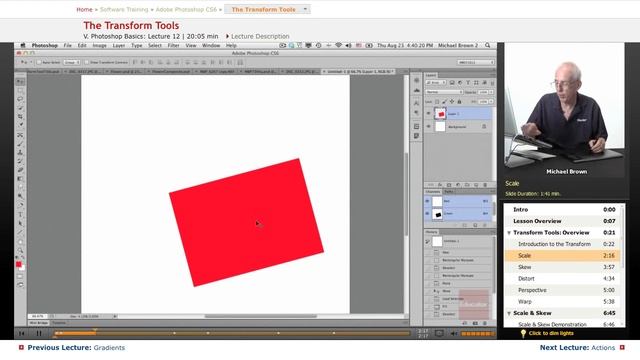Click the player's speaker volume icon

454,333
